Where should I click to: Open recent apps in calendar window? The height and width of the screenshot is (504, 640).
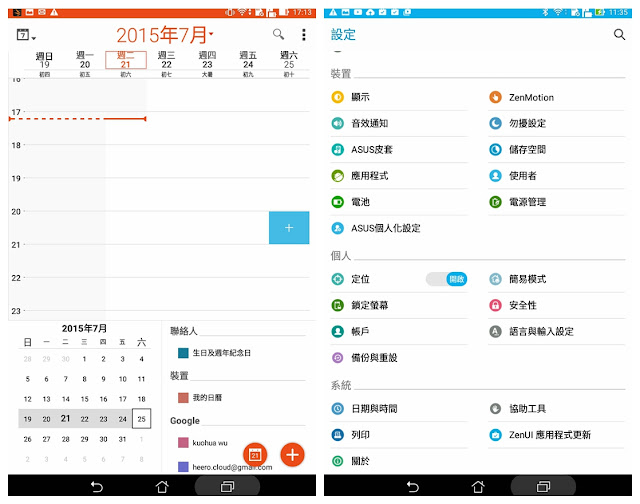point(227,486)
